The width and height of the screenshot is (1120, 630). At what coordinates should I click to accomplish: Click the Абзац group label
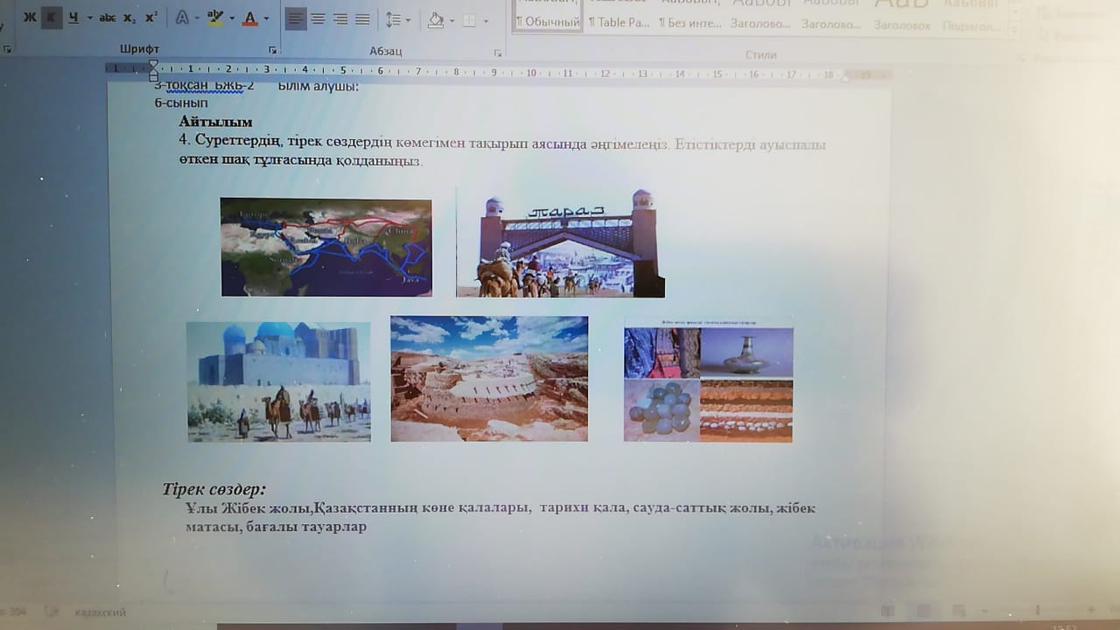point(386,51)
